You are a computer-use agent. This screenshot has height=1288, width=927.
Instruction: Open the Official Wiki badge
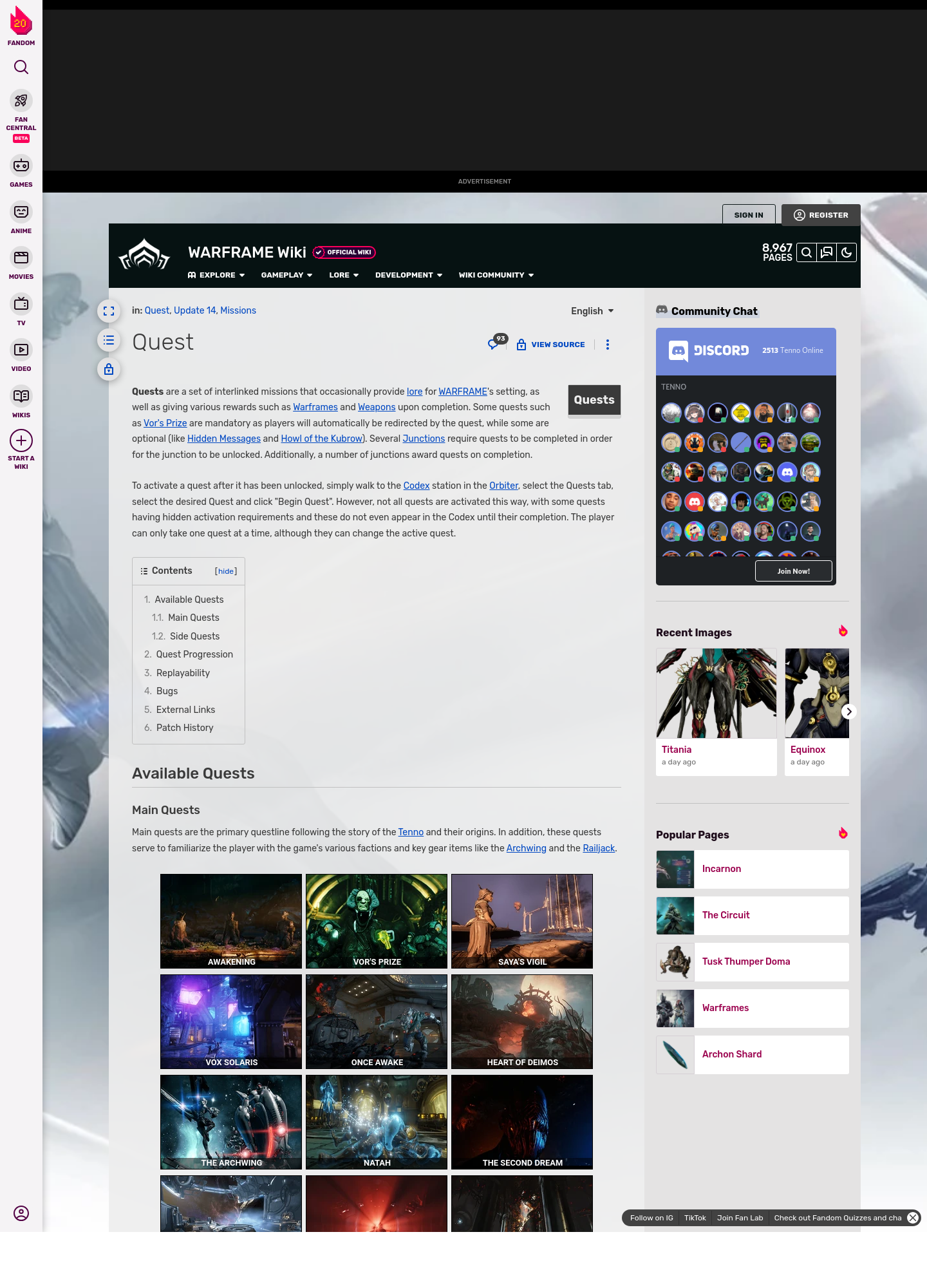tap(344, 252)
